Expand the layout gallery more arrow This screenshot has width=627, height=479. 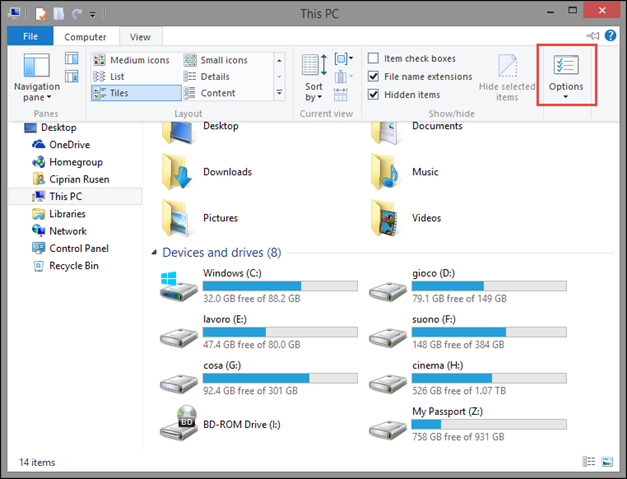tap(279, 93)
